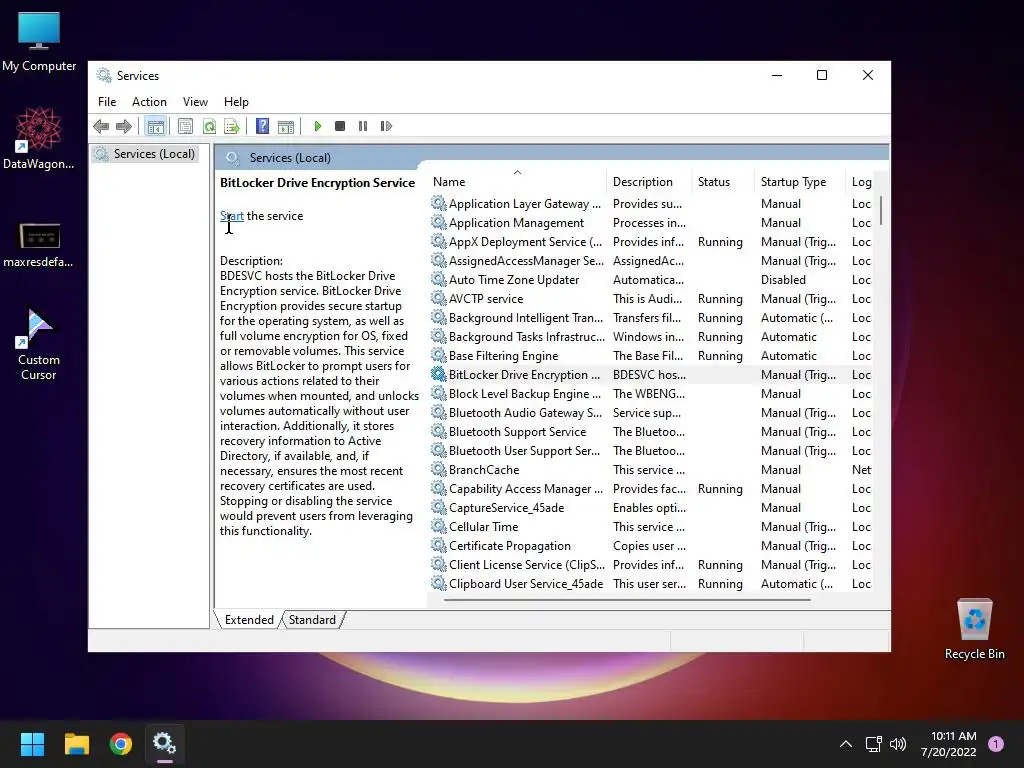1024x768 pixels.
Task: Click the Show/Hide Action Pane icon
Action: click(286, 126)
